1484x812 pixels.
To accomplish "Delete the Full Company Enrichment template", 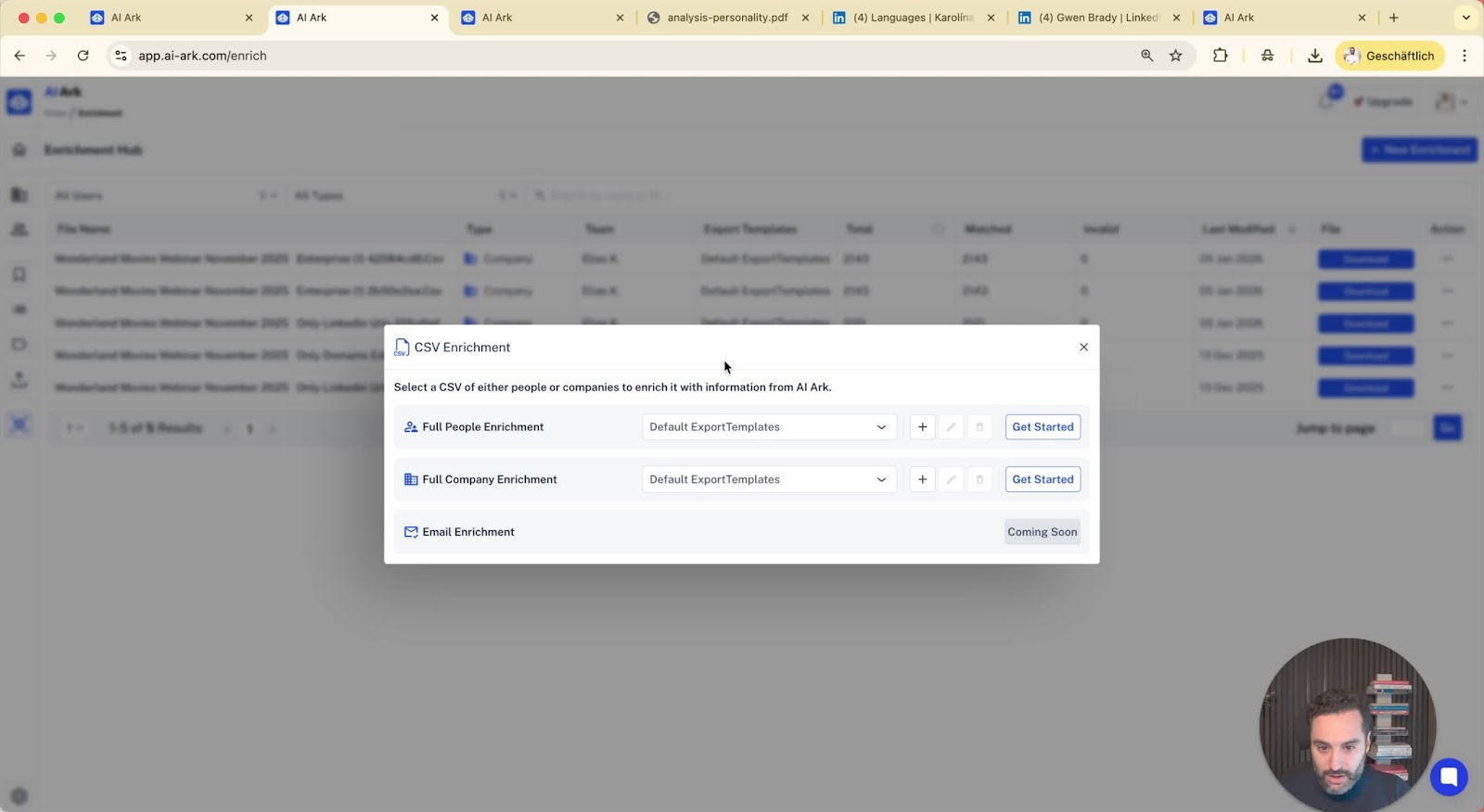I will coord(979,479).
